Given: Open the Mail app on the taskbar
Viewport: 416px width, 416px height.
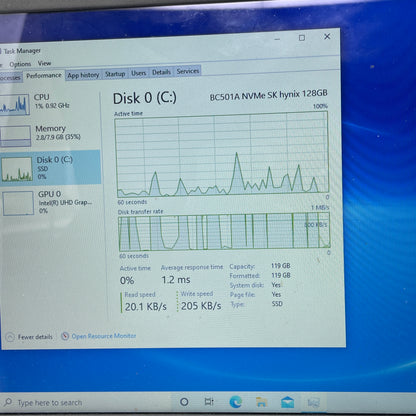Looking at the screenshot, I should (287, 402).
